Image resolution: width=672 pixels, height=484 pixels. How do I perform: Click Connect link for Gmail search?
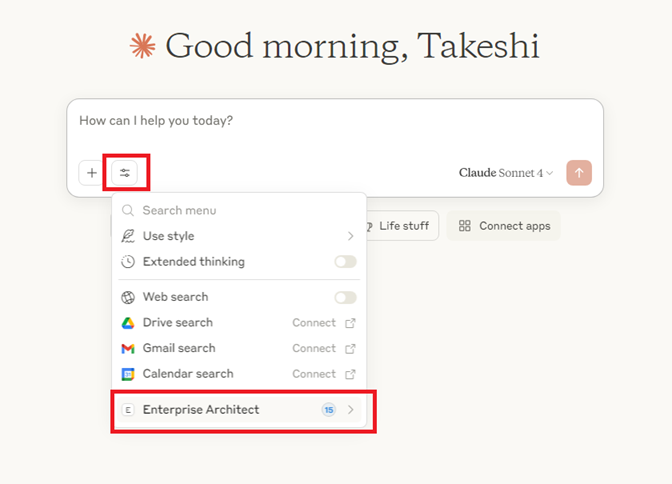314,349
